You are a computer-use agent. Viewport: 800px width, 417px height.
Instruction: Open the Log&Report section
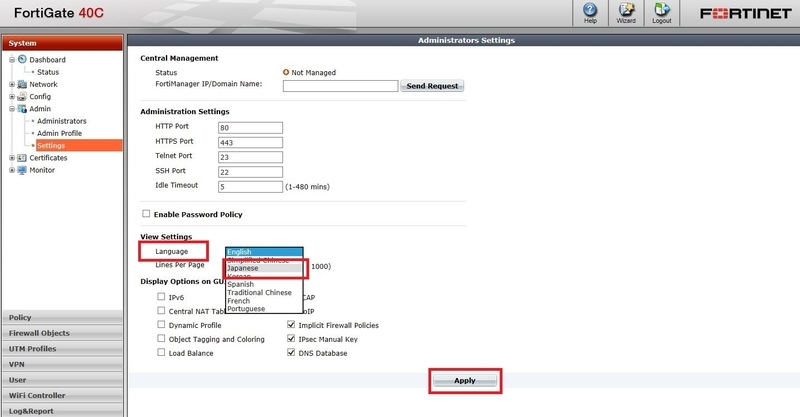tap(62, 411)
